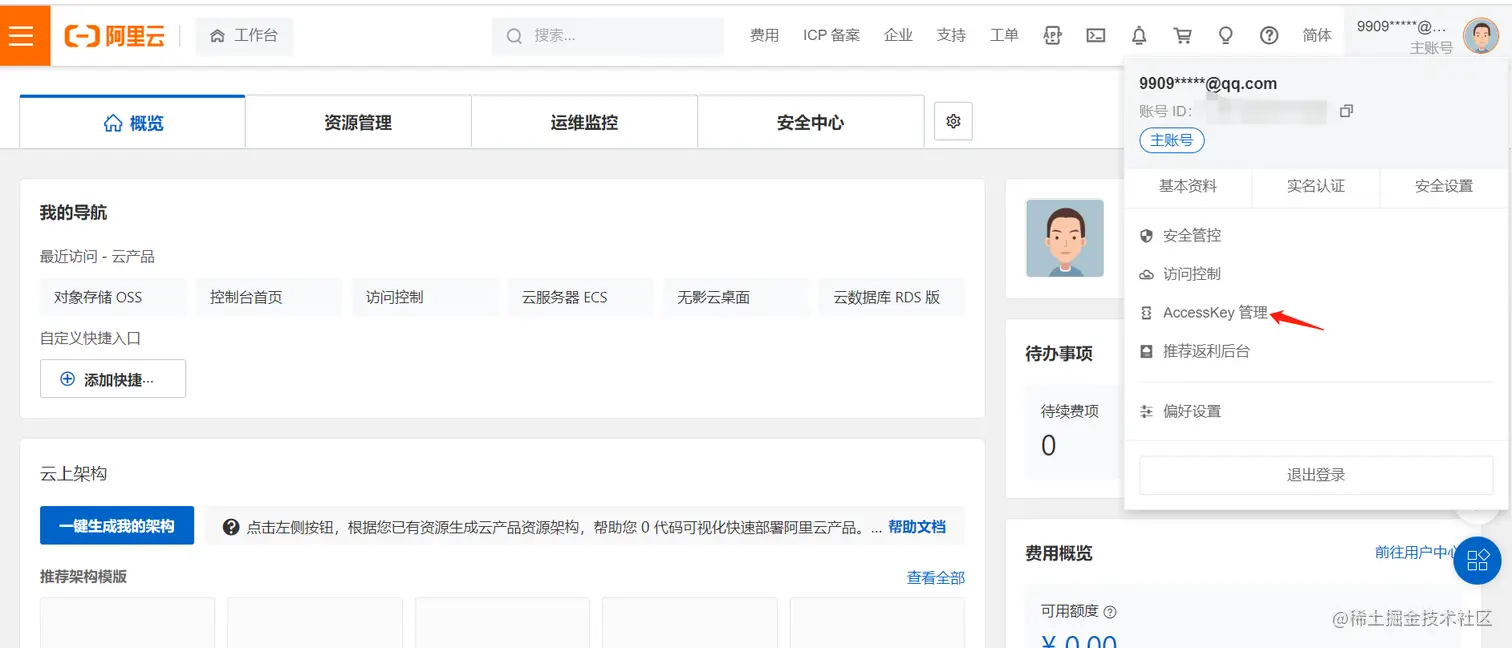The height and width of the screenshot is (648, 1512).
Task: Click the tab settings gear icon
Action: pyautogui.click(x=953, y=121)
